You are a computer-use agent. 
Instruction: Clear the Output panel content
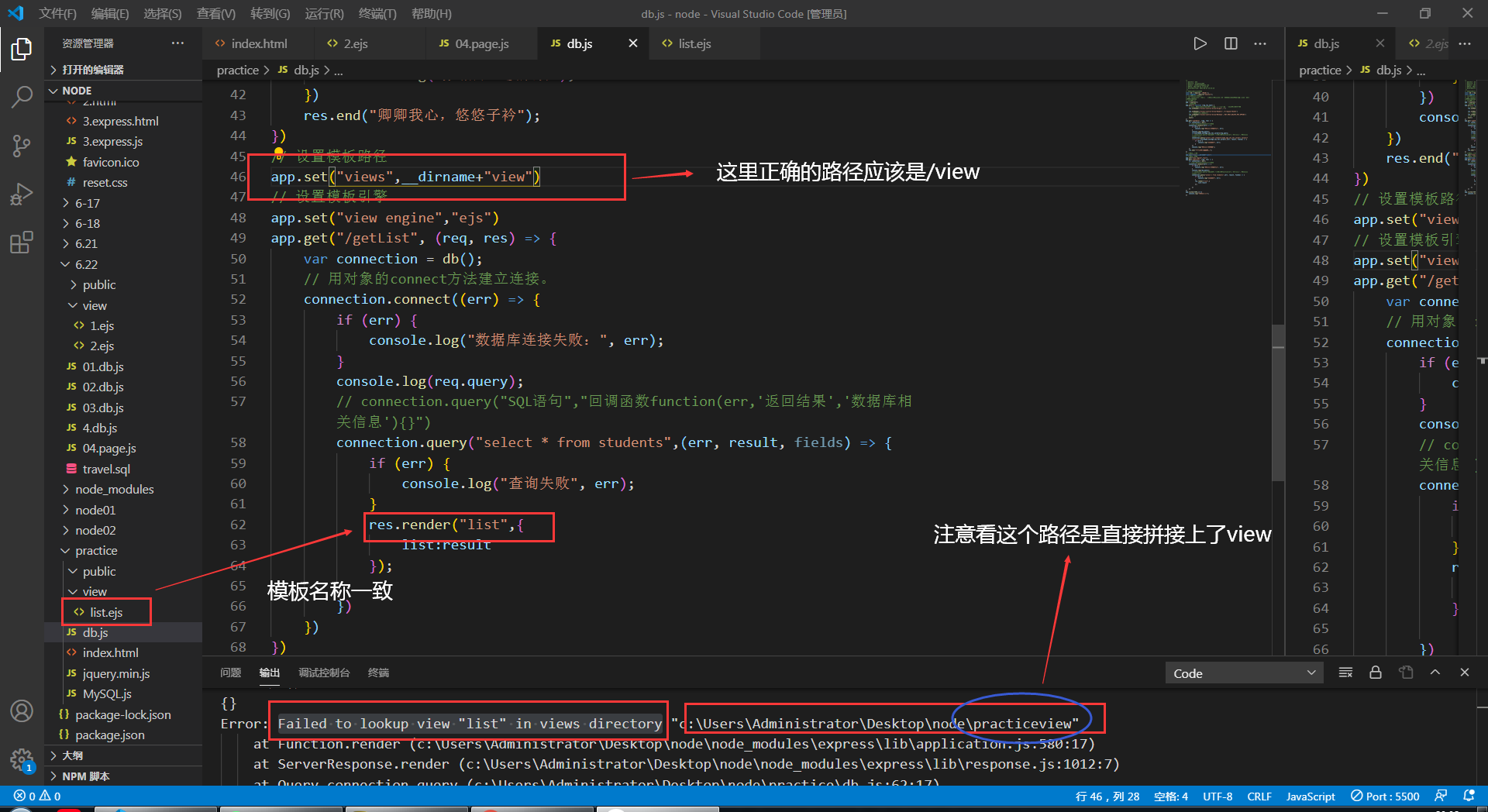point(1345,673)
